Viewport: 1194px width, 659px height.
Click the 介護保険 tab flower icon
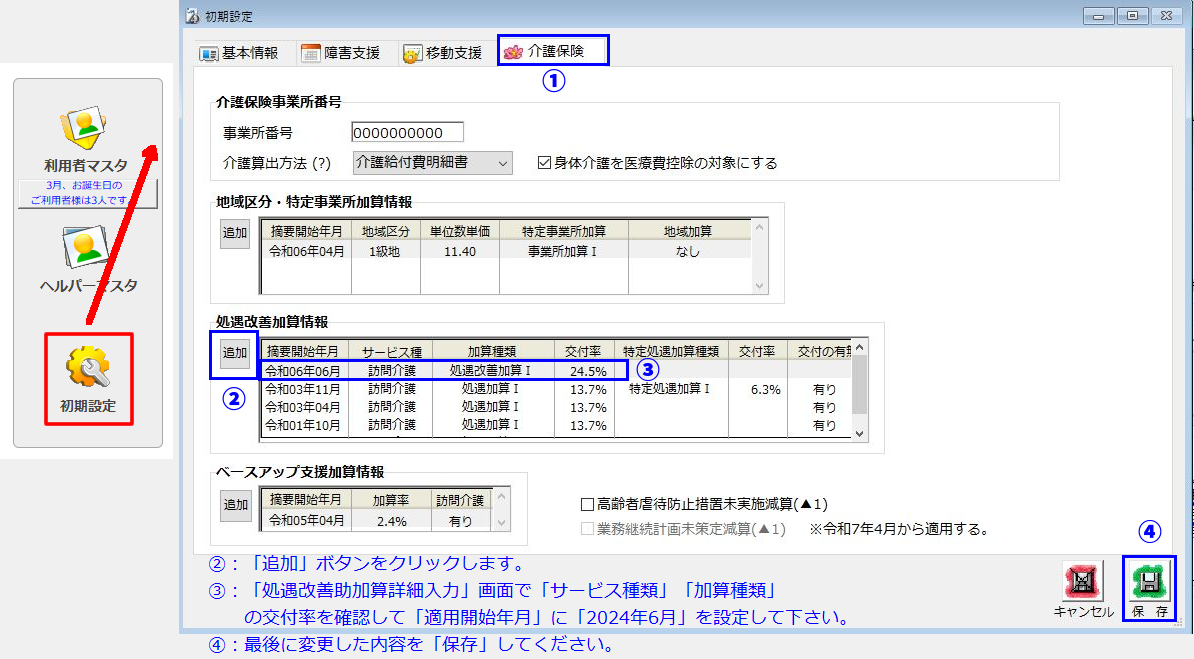tap(513, 52)
